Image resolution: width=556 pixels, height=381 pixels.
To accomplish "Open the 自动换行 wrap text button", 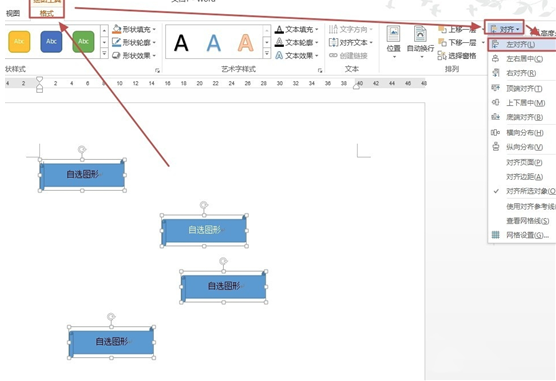I will 420,42.
